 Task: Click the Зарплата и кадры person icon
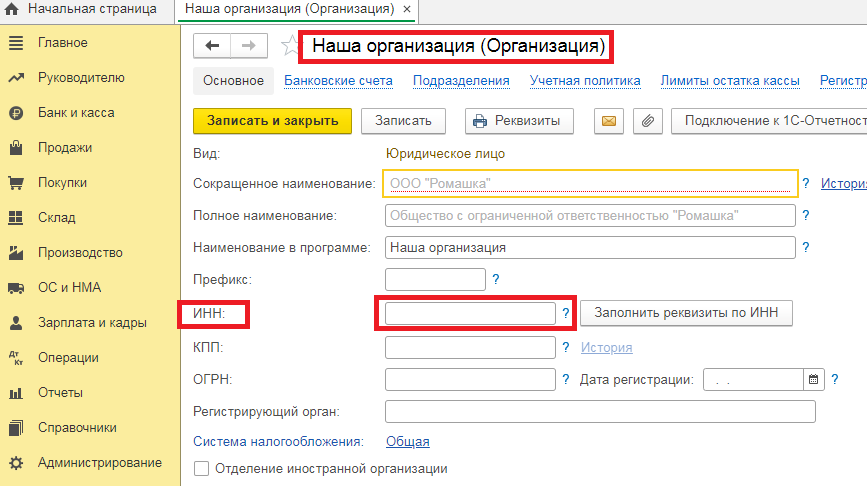pos(16,323)
